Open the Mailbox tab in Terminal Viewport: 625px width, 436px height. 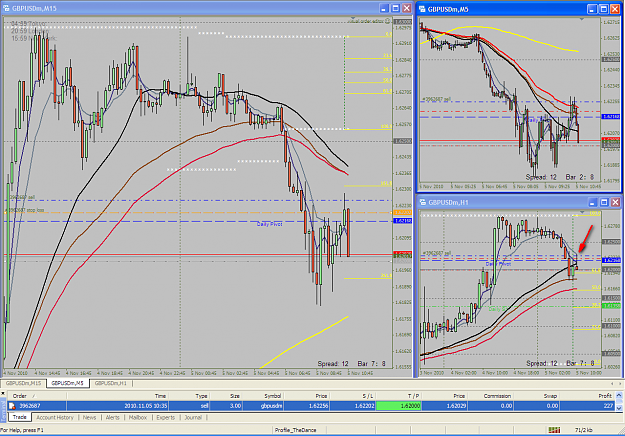[x=138, y=417]
